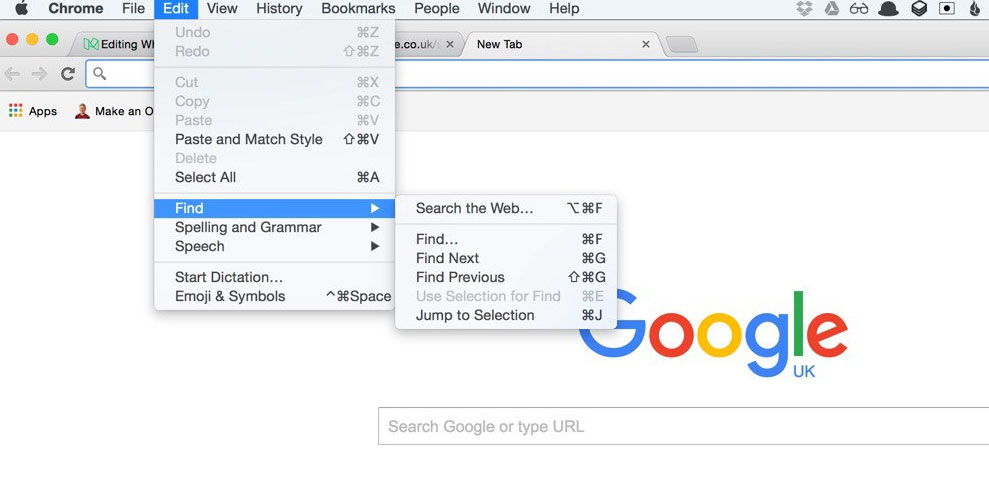Image resolution: width=989 pixels, height=499 pixels.
Task: Click the browser back arrow
Action: (x=12, y=74)
